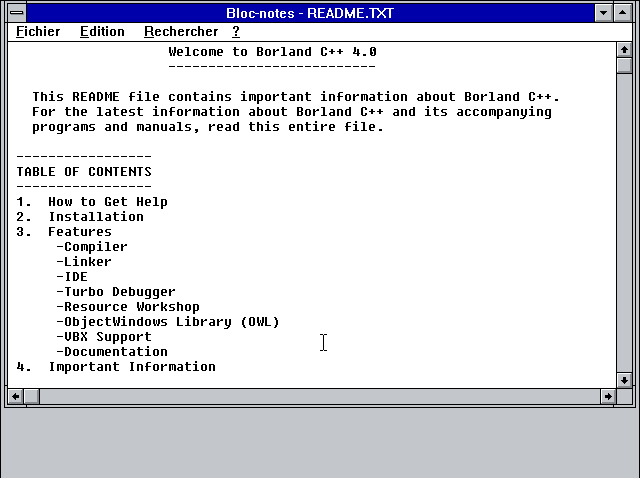Click the 'Welcome to Borland C++ 4.0' heading
Viewport: 640px width, 478px height.
point(272,52)
